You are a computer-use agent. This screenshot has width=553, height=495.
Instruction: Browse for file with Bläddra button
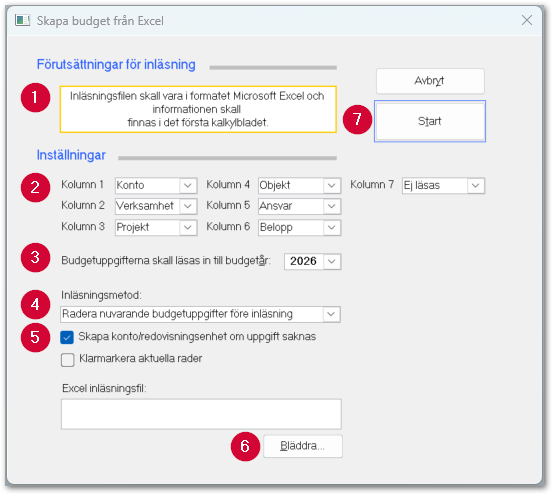[x=303, y=446]
